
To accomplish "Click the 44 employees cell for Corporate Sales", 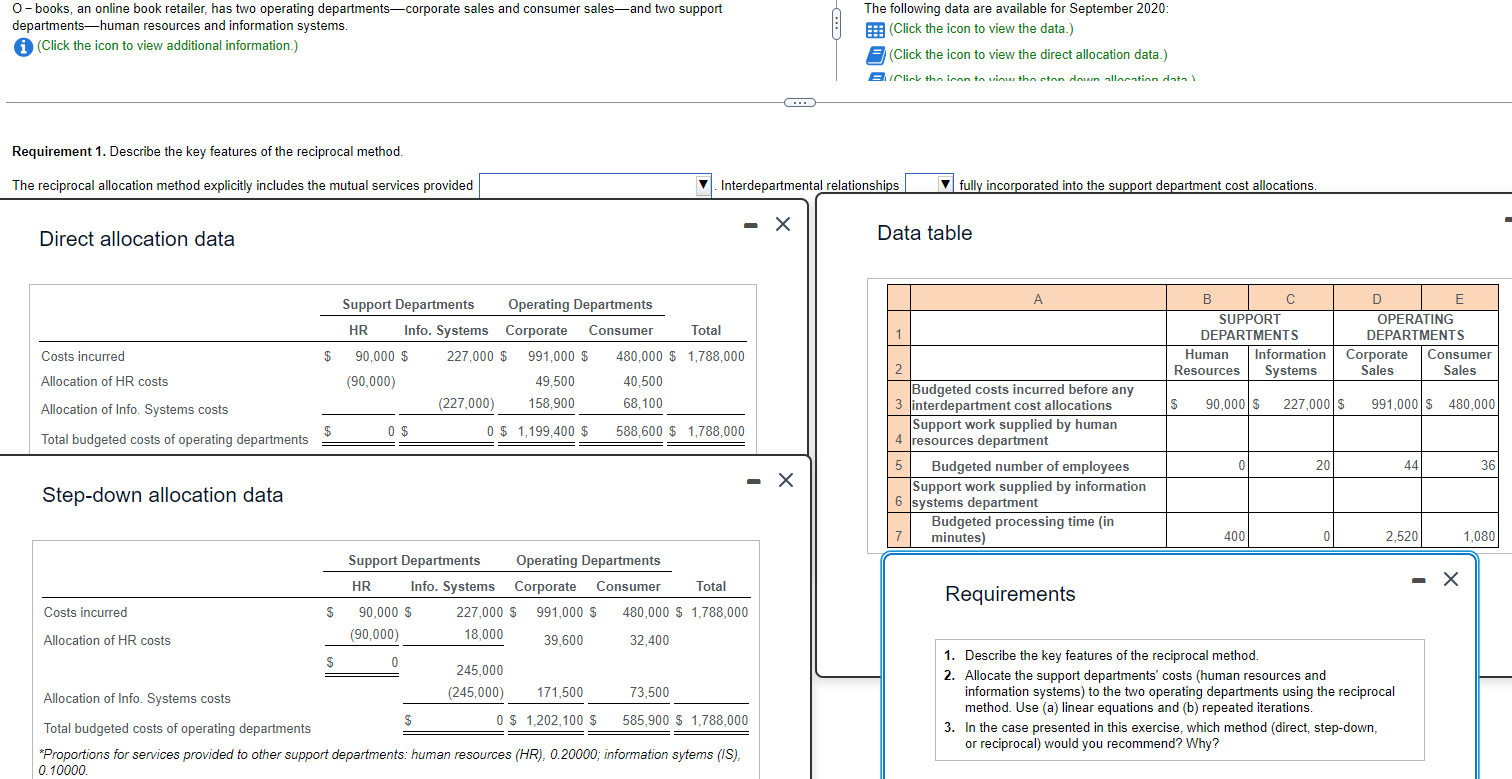I will (x=1377, y=466).
